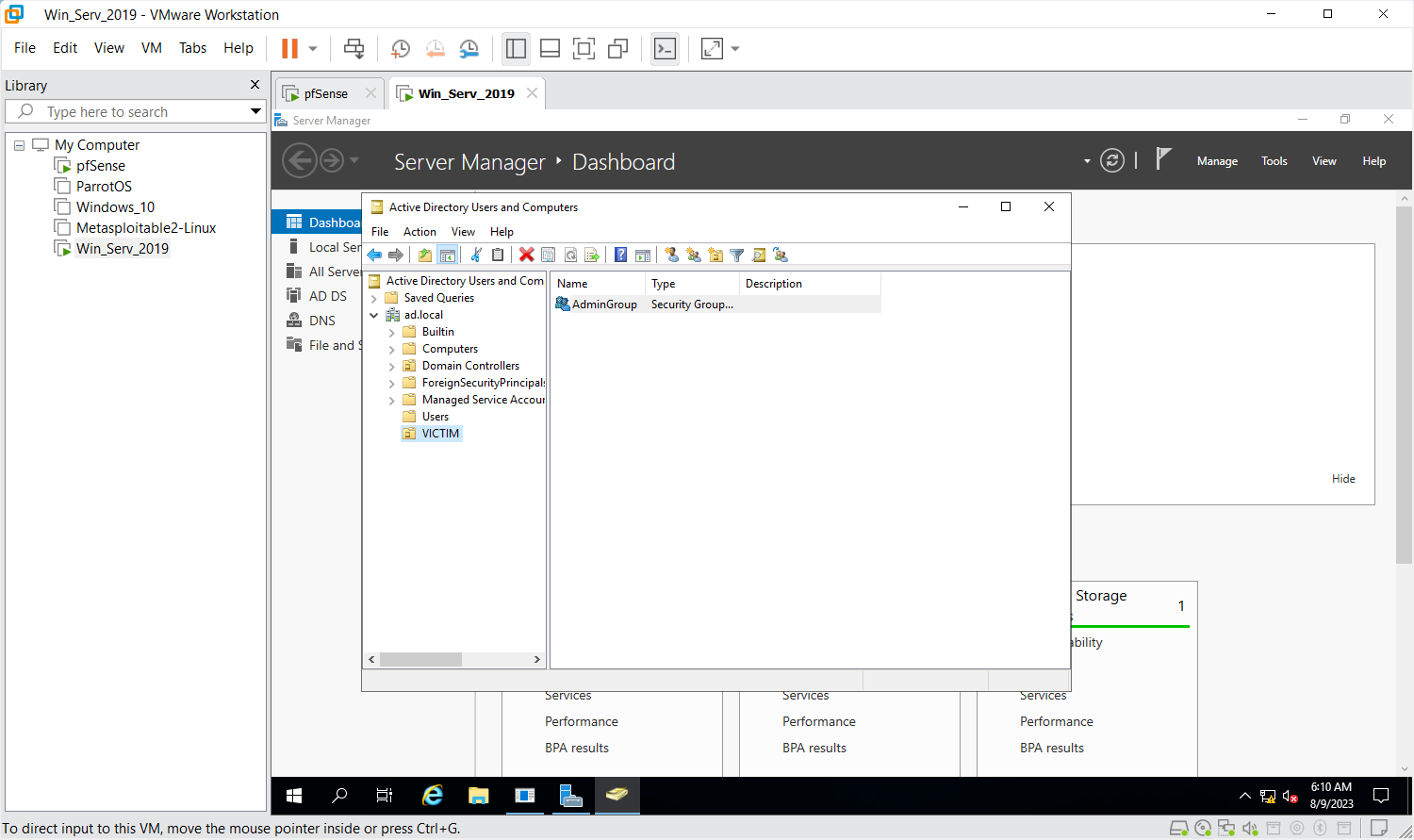
Task: Click the notifications flag in Server Manager
Action: (x=1163, y=159)
